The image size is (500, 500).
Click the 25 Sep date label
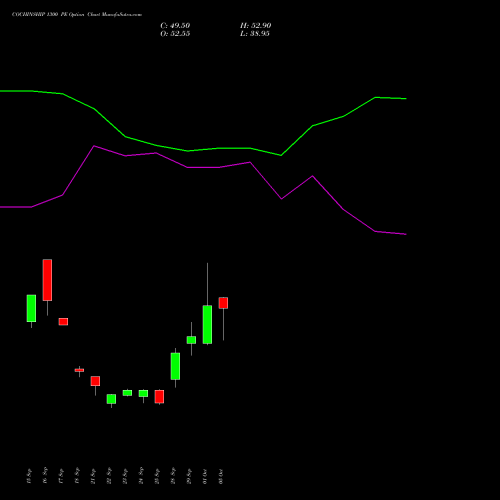click(157, 476)
